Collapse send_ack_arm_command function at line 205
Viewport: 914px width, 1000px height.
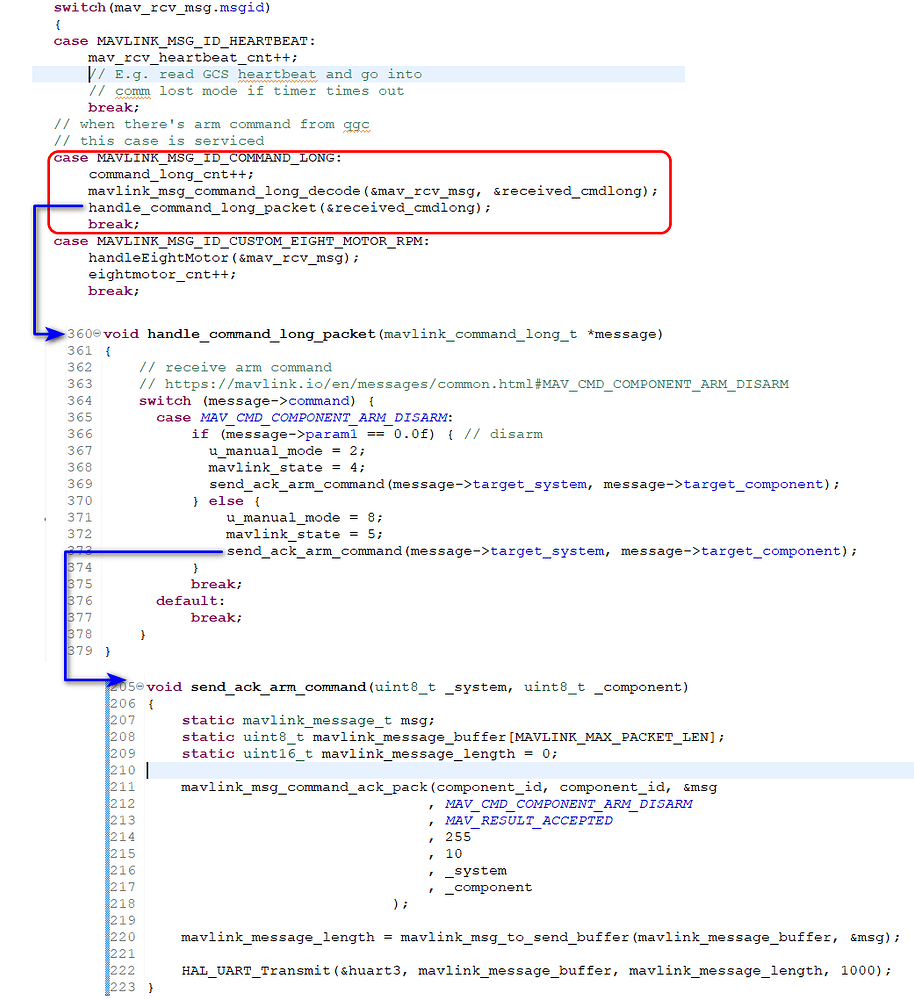click(x=139, y=688)
